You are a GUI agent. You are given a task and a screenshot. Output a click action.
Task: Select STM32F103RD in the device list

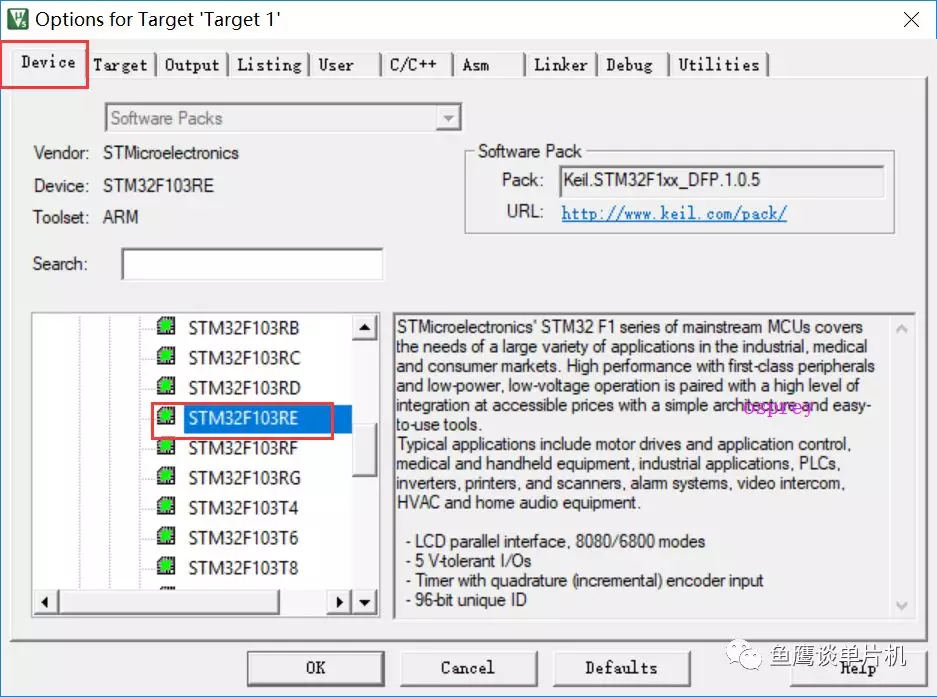244,387
